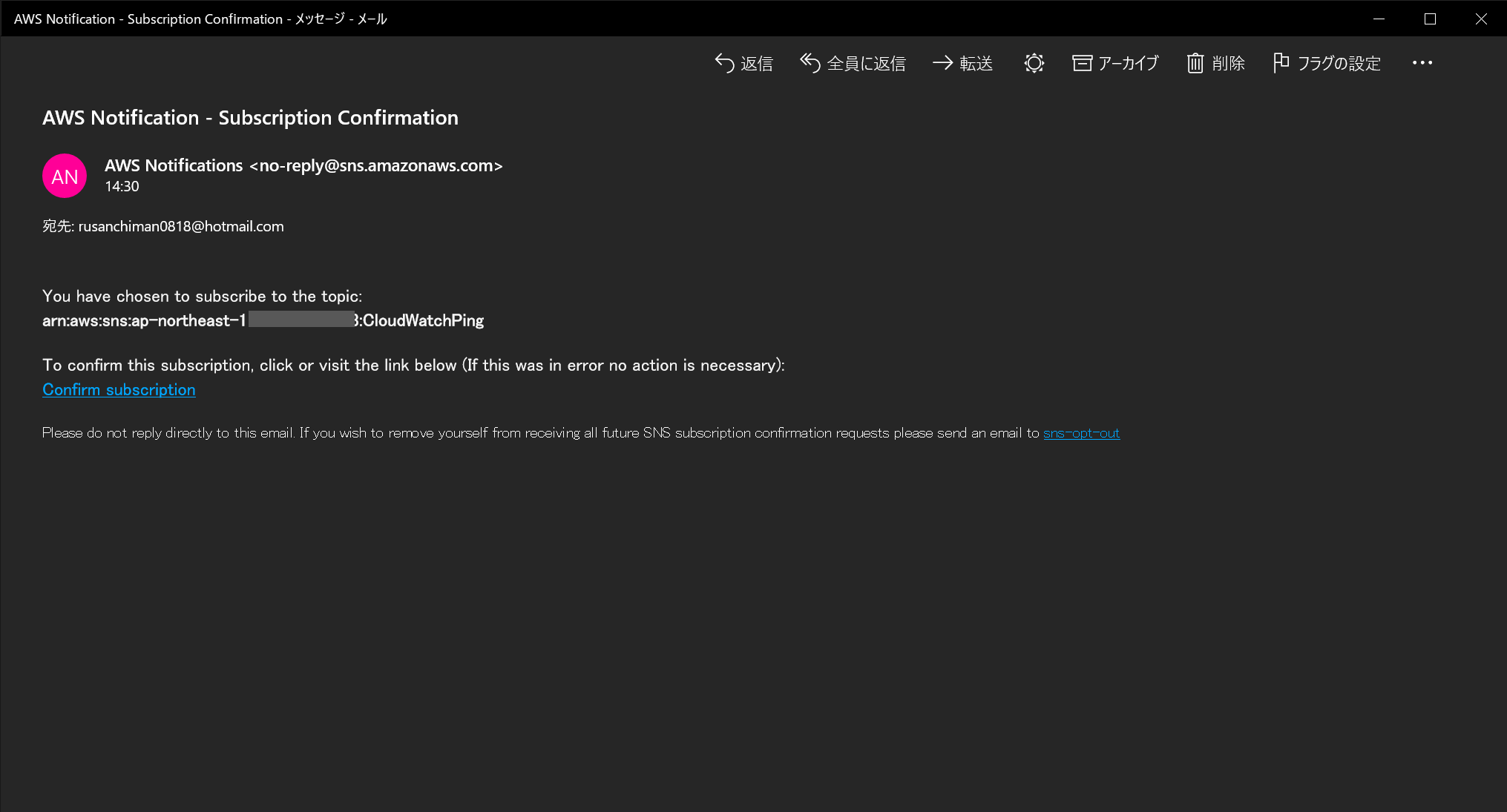Screen dimensions: 1507x812
Task: Open the Confirm subscription link
Action: [x=119, y=389]
